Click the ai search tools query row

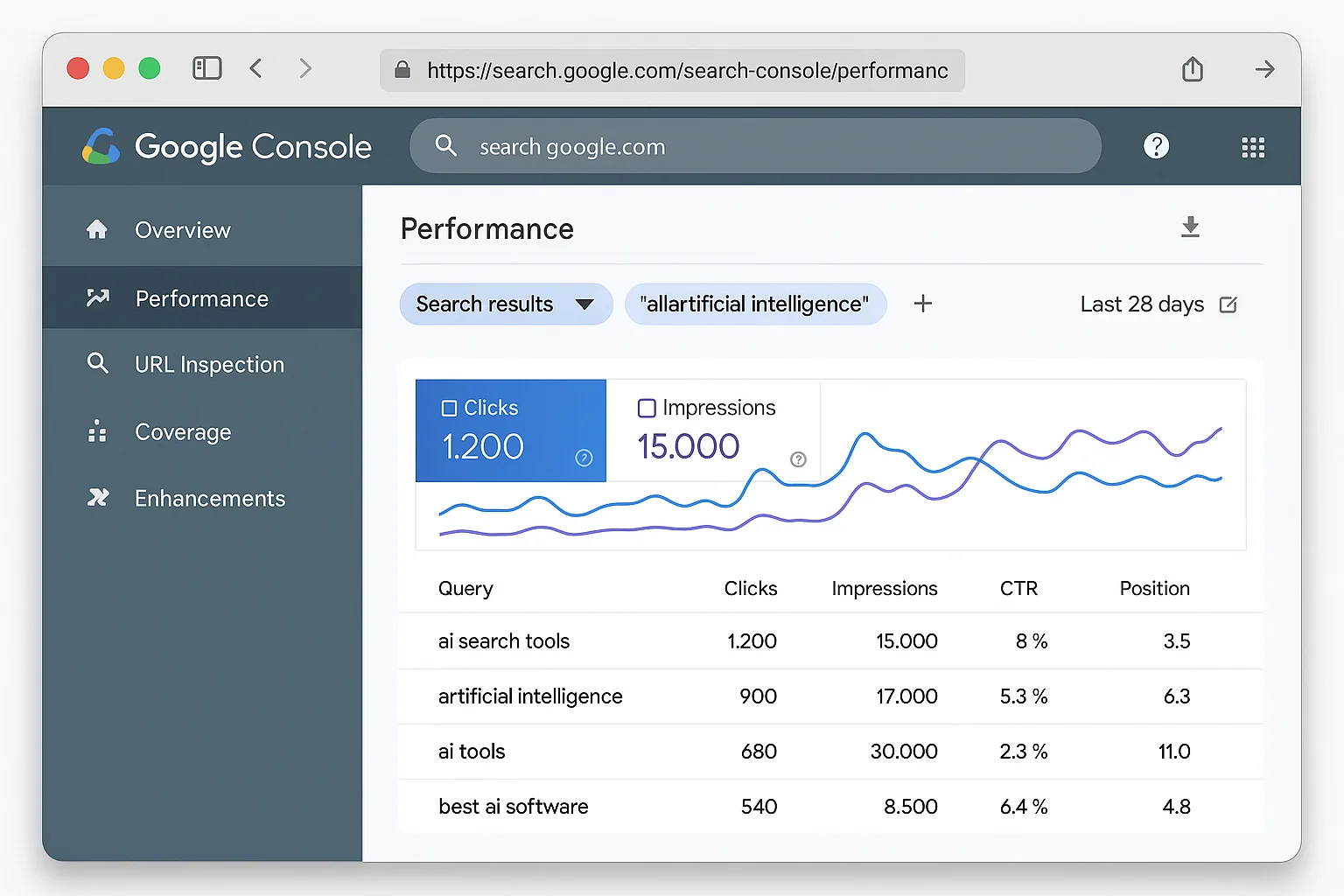504,640
